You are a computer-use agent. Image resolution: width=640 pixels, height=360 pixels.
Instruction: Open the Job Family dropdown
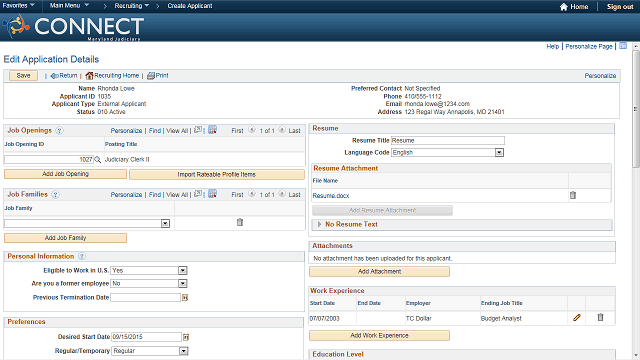165,223
